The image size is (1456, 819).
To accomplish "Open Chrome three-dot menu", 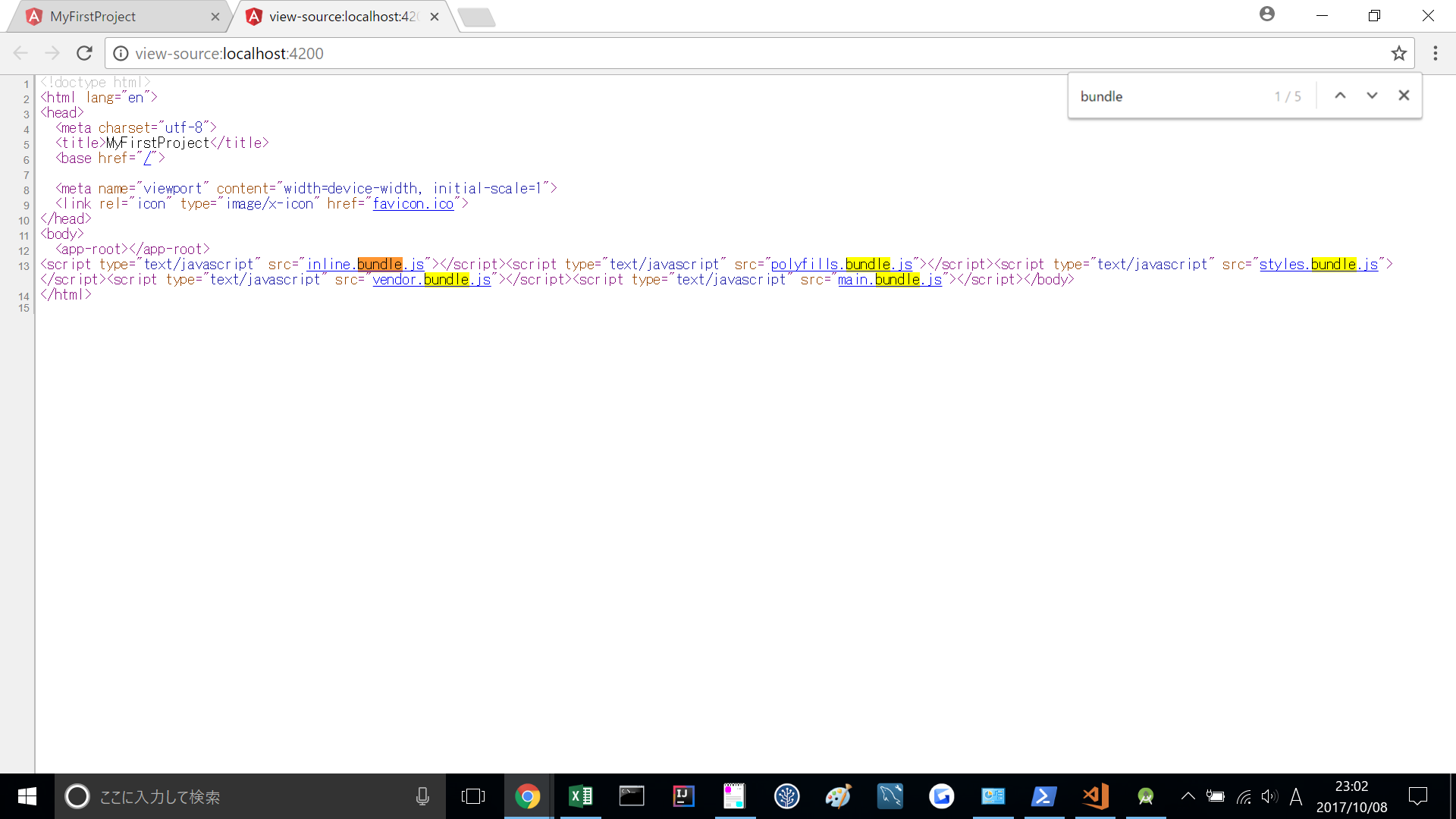I will 1435,53.
